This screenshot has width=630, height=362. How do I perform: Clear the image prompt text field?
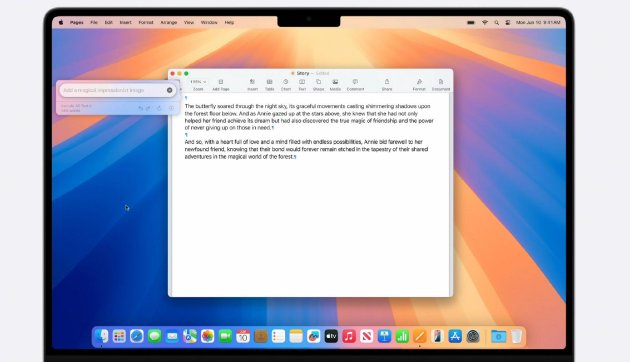click(170, 90)
